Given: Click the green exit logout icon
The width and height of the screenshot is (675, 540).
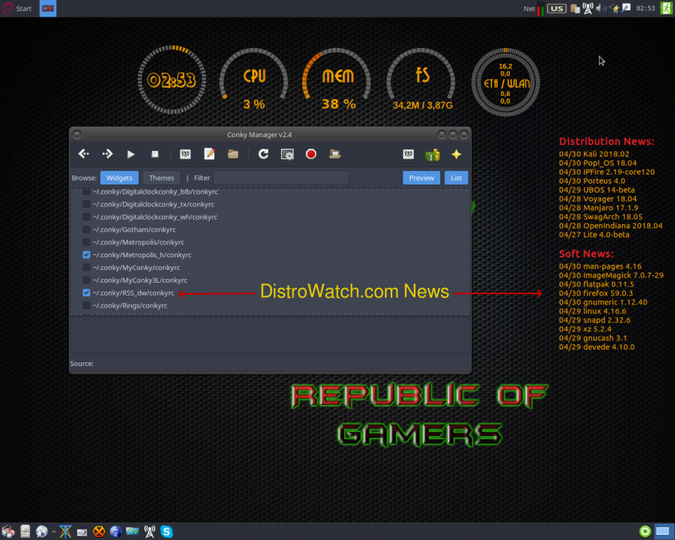Looking at the screenshot, I should tap(666, 8).
